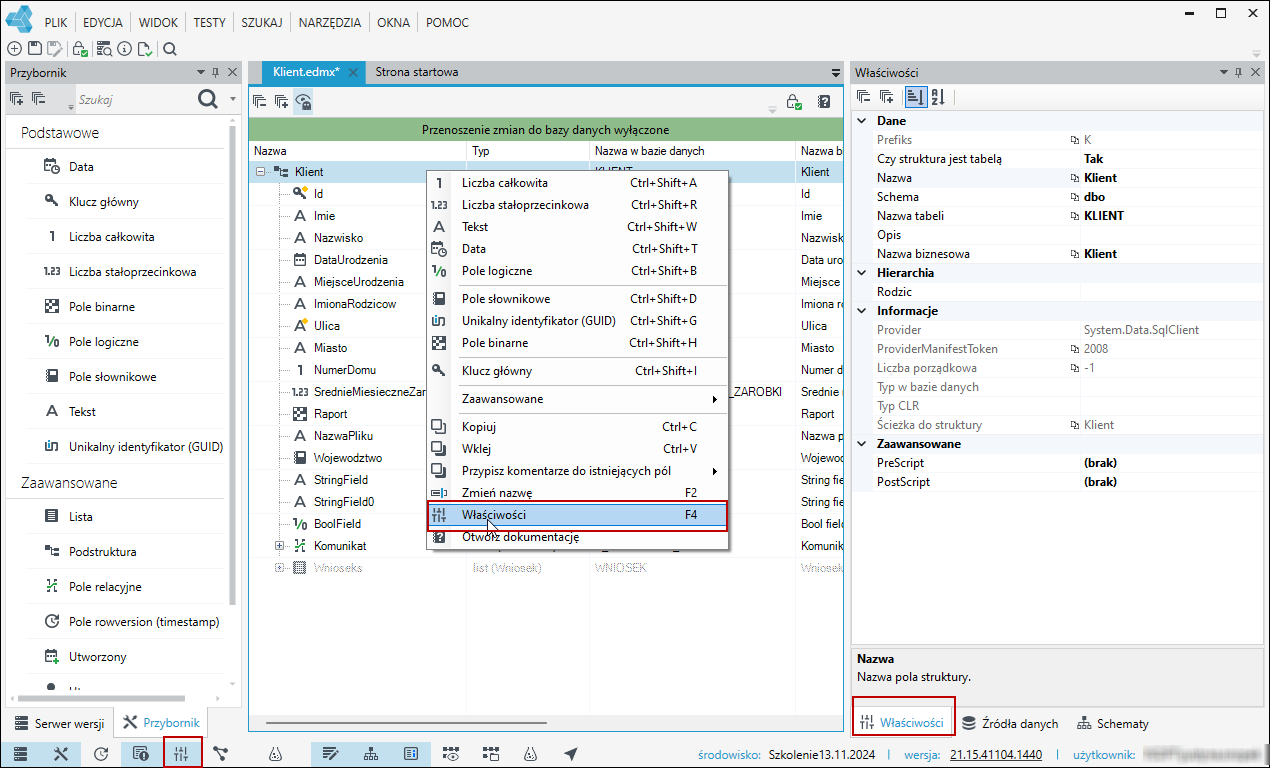Switch to the Źródła danych tab

pyautogui.click(x=1010, y=723)
